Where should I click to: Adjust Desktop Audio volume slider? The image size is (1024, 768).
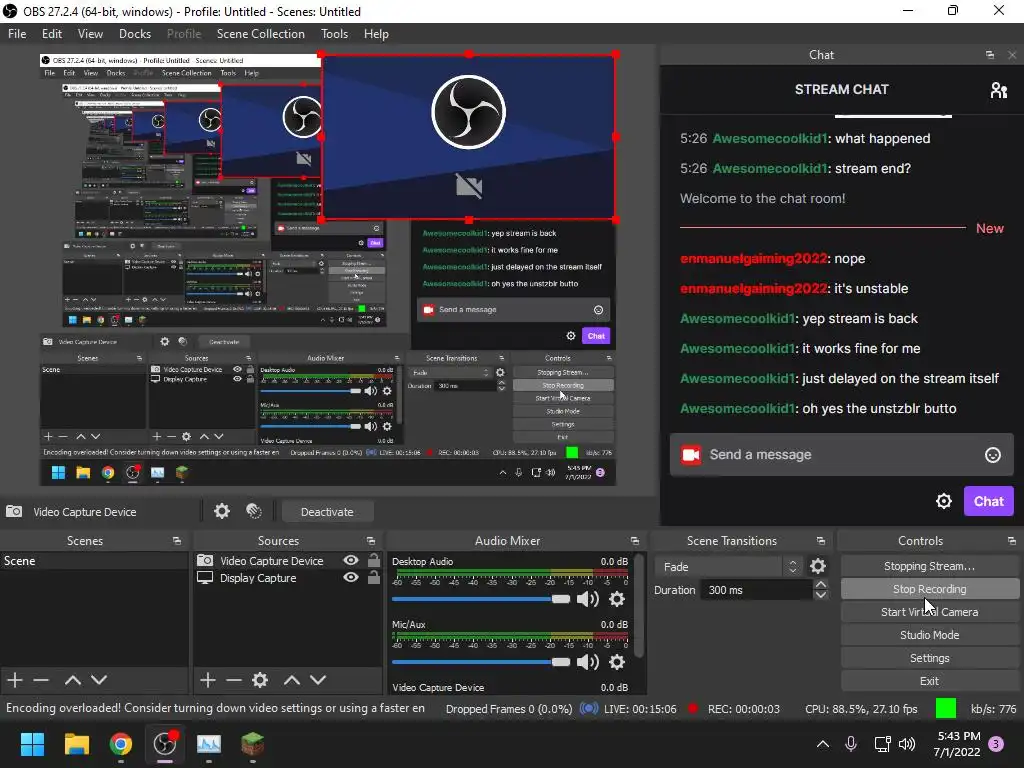click(x=481, y=599)
